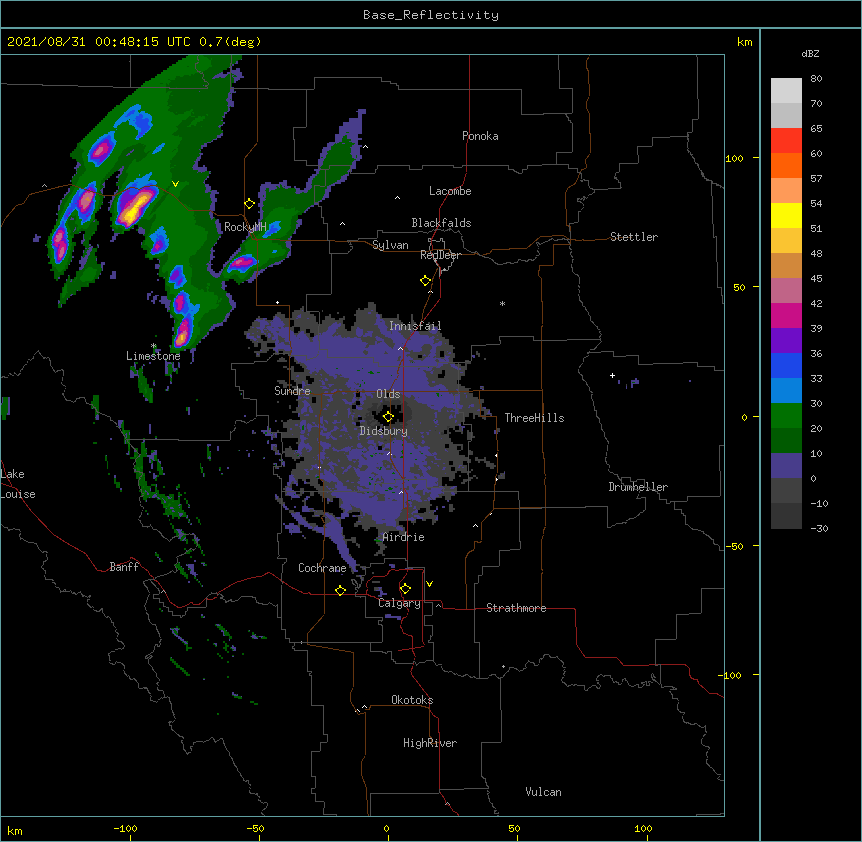Click the white plus marker west of Drumheller

pos(612,375)
